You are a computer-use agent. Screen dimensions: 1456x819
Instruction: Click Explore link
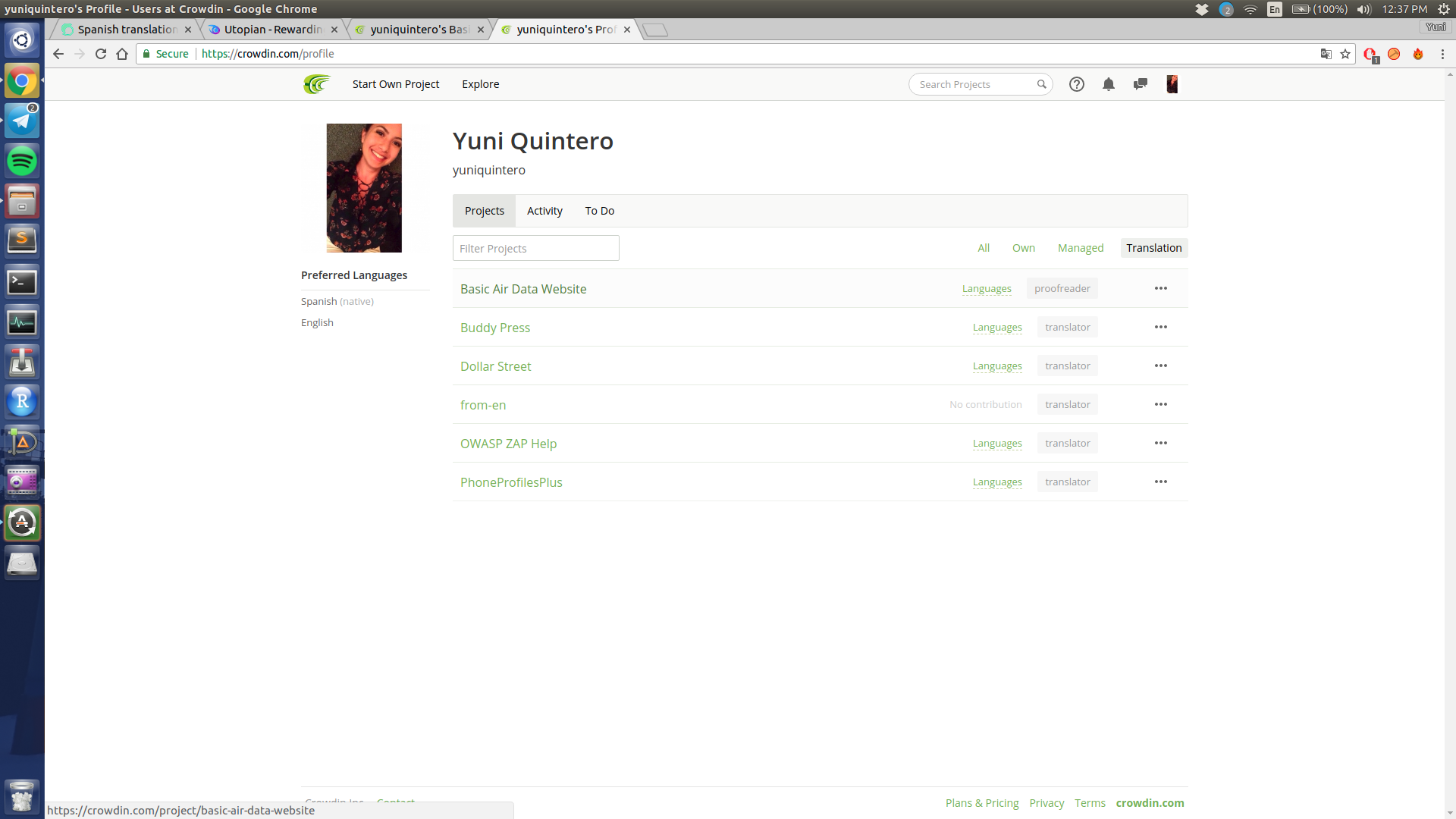pos(480,84)
